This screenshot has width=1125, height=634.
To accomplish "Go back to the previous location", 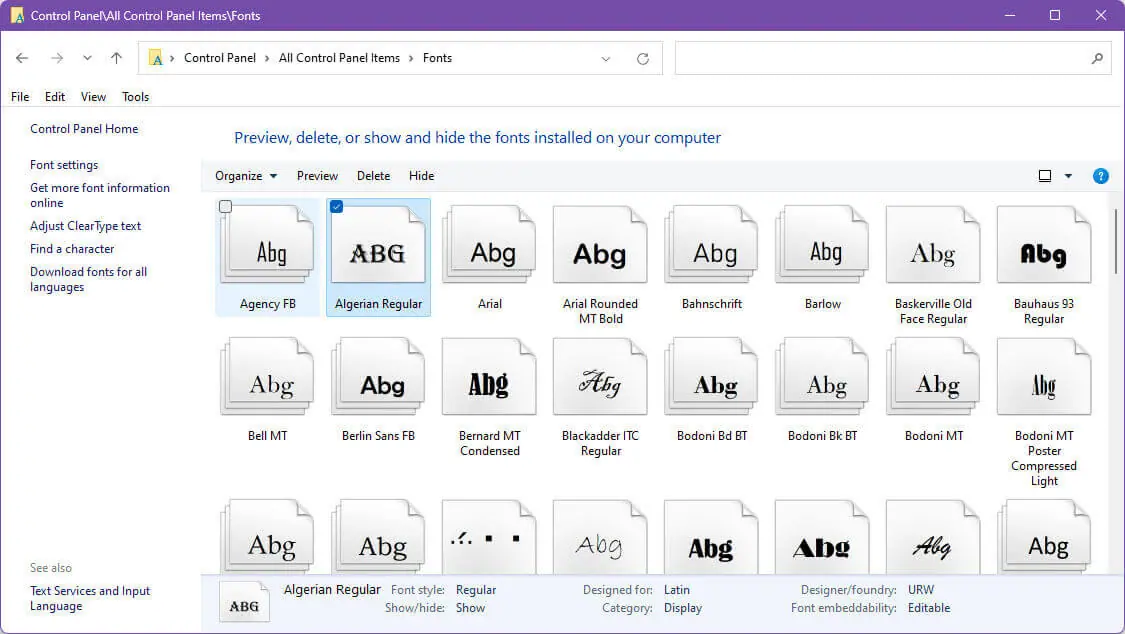I will (x=22, y=58).
